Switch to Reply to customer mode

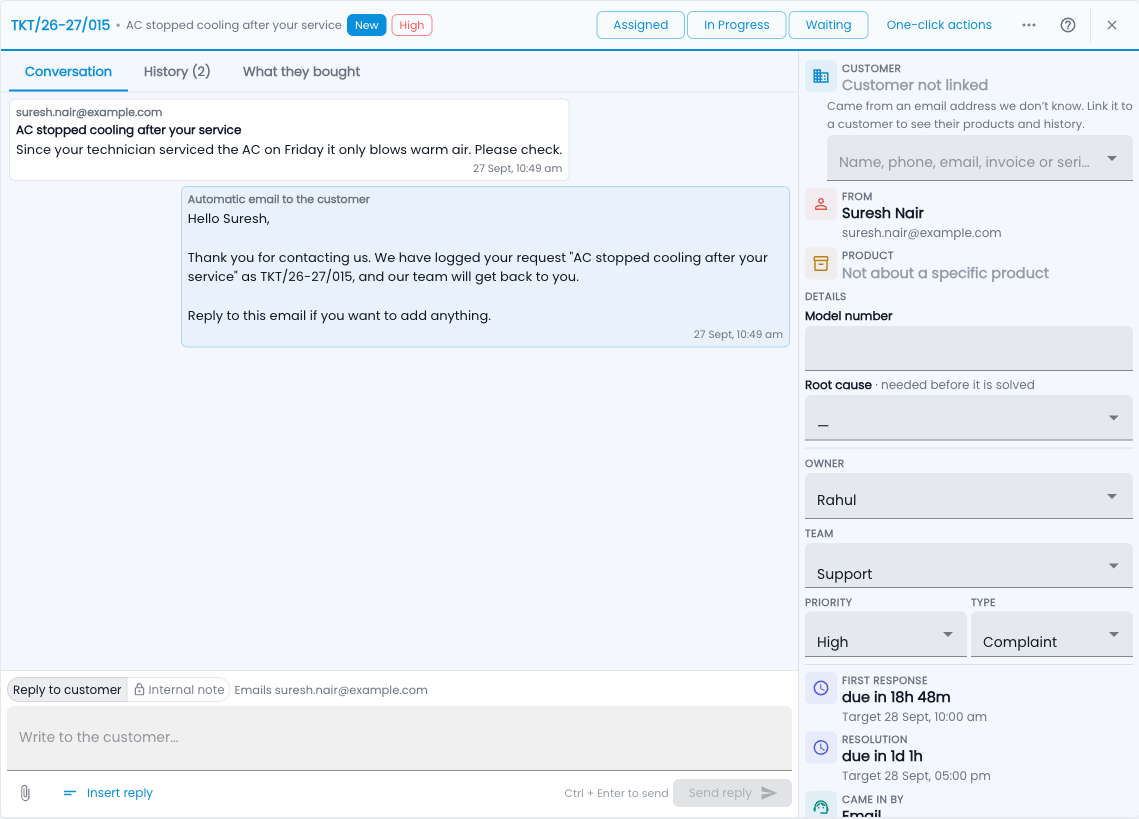coord(67,690)
